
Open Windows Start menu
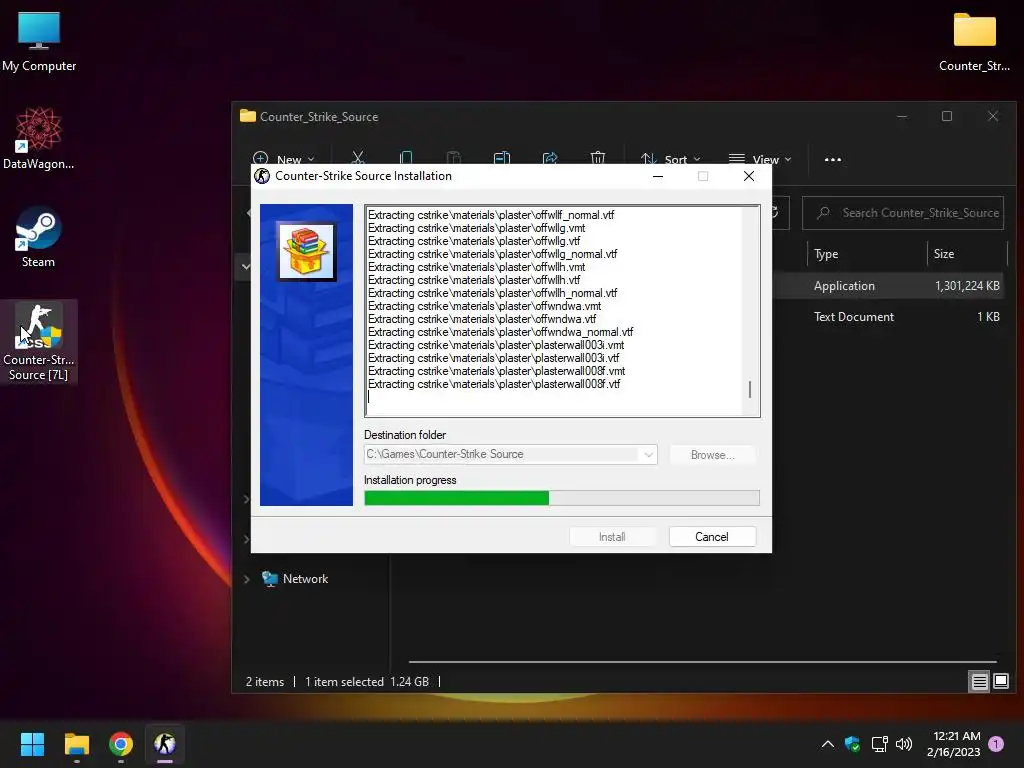(32, 744)
